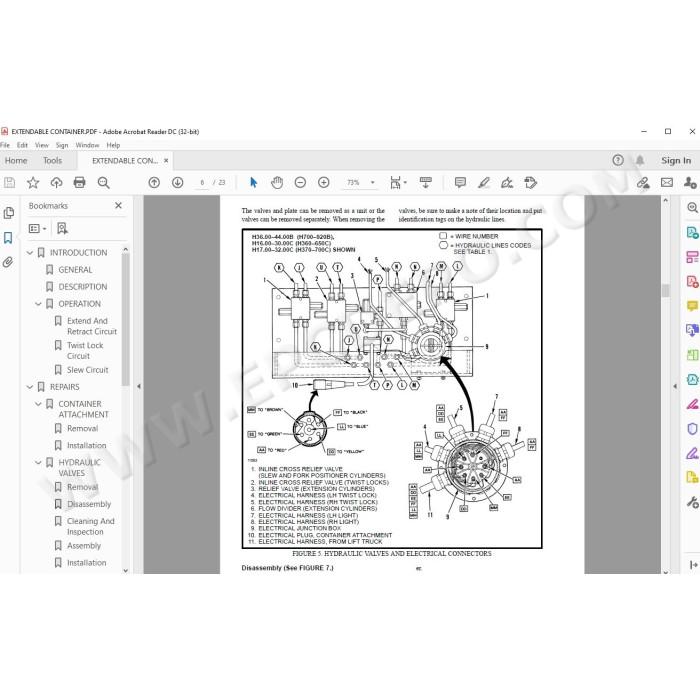
Task: Show page thumbnails panel
Action: [x=8, y=213]
